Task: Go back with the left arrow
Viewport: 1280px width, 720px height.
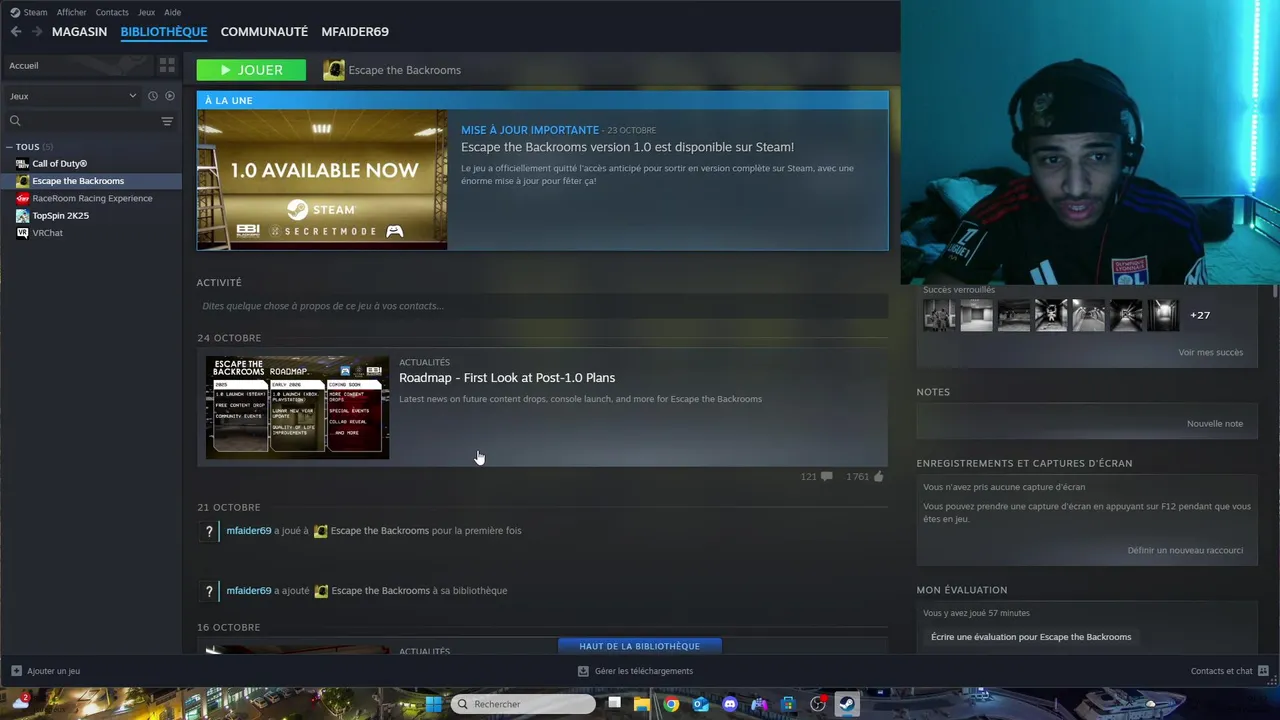Action: coord(16,32)
